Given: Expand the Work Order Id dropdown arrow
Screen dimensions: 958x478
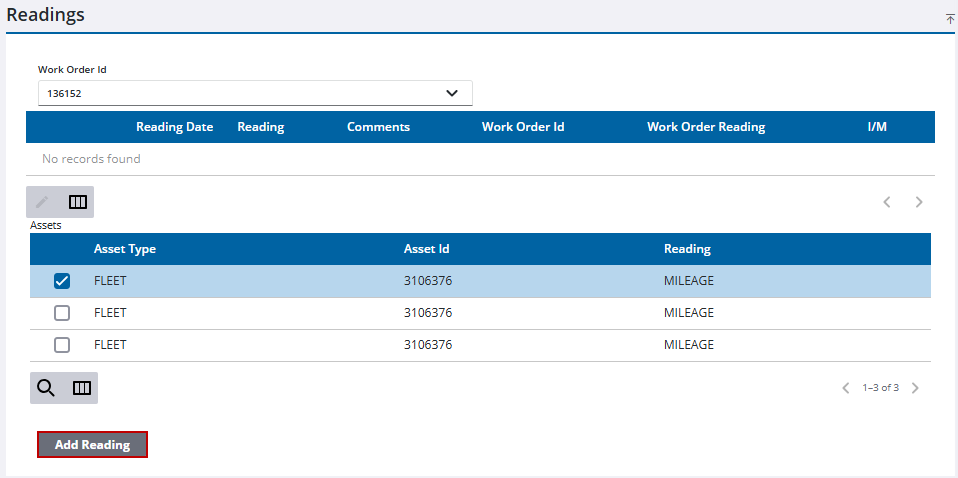Looking at the screenshot, I should pyautogui.click(x=452, y=94).
